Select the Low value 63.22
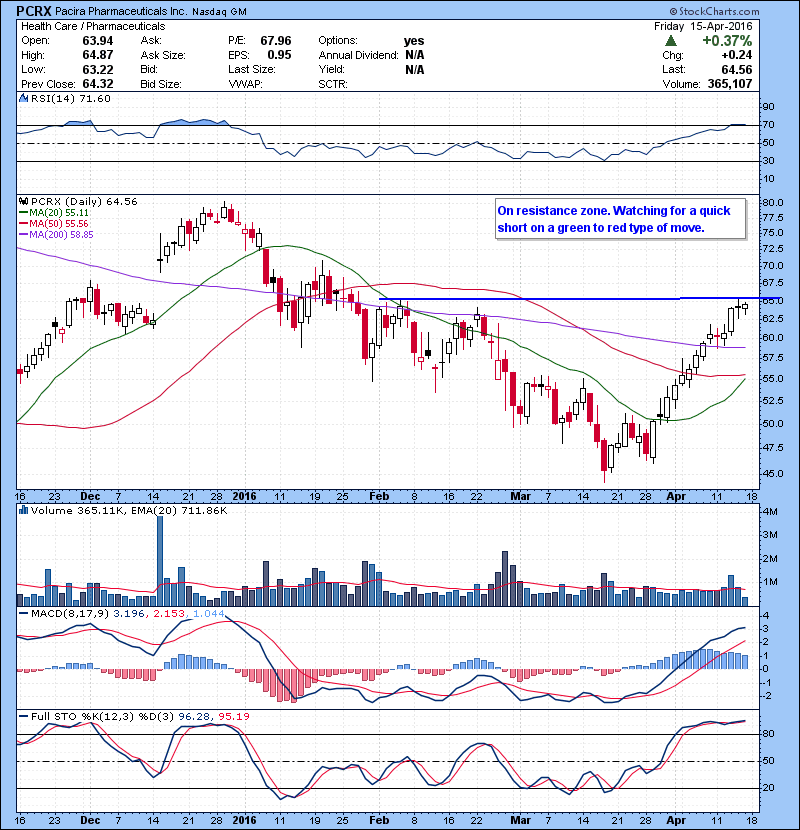Image resolution: width=800 pixels, height=830 pixels. (98, 70)
